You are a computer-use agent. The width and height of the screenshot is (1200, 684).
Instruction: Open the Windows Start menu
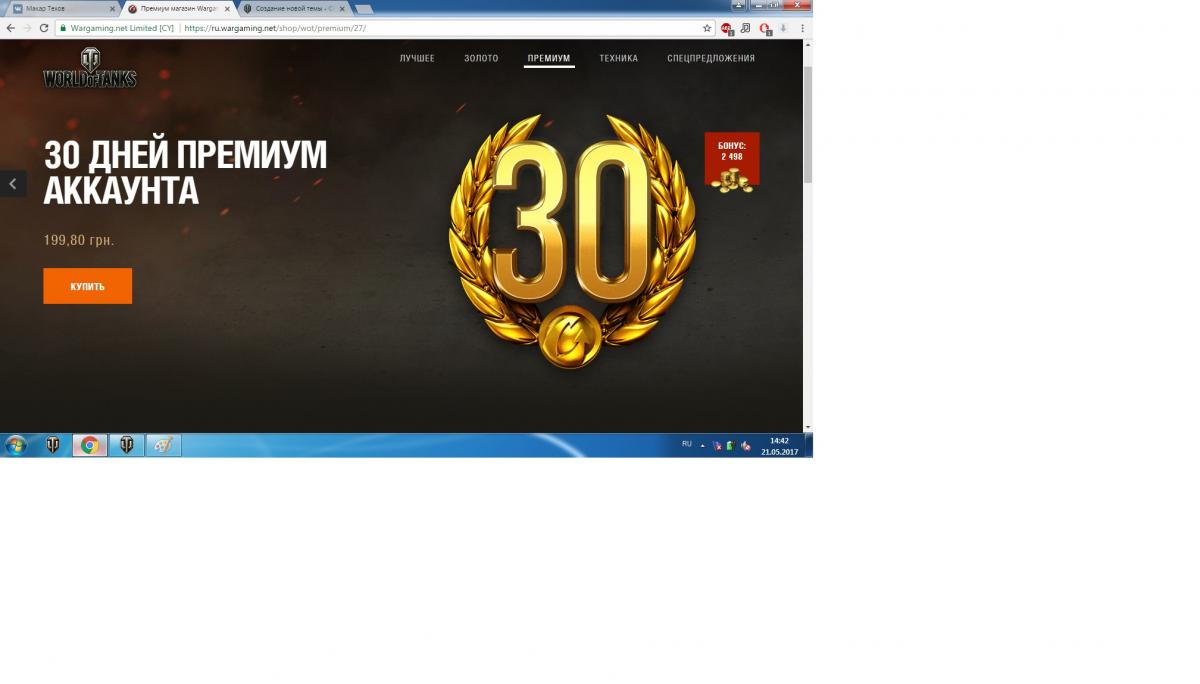pyautogui.click(x=15, y=445)
